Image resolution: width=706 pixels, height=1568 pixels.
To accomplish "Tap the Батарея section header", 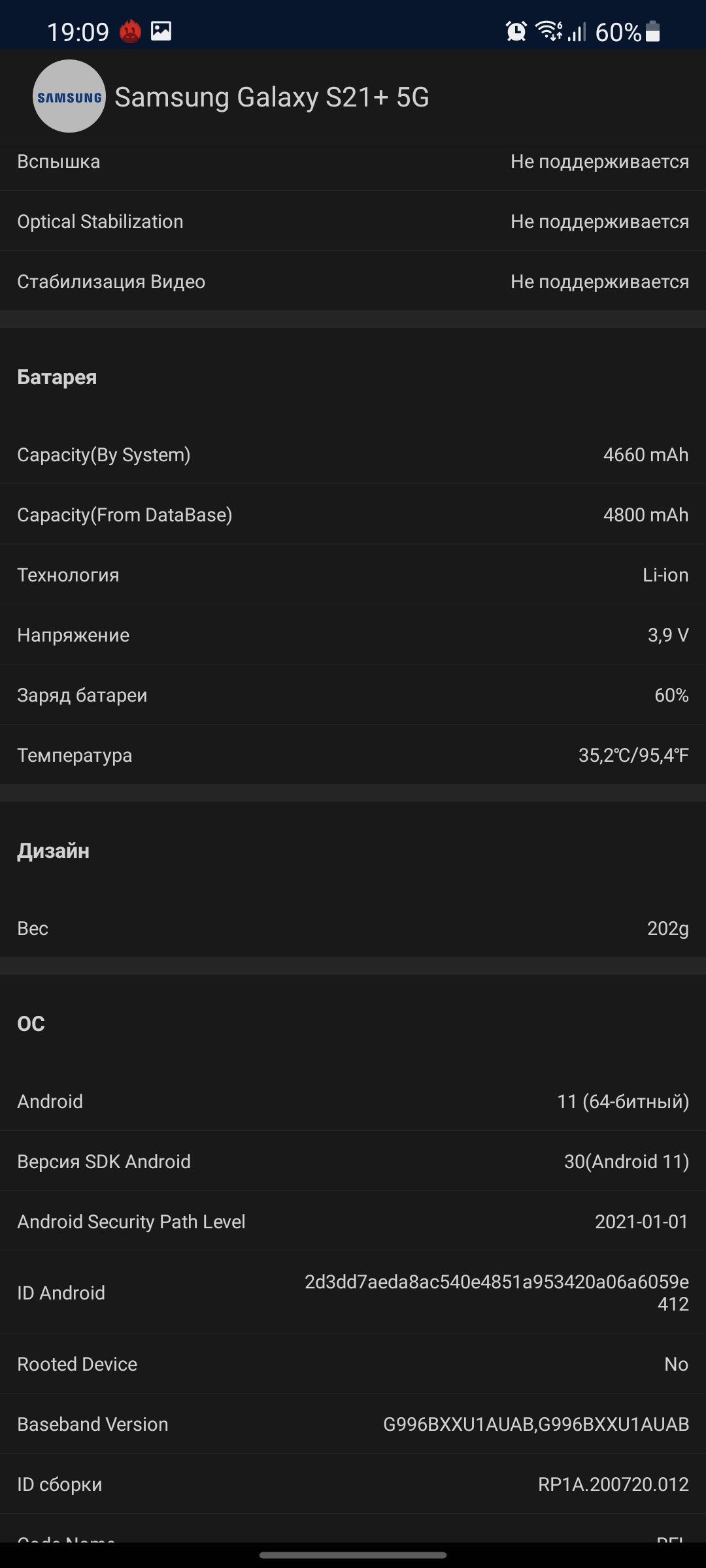I will [x=57, y=377].
